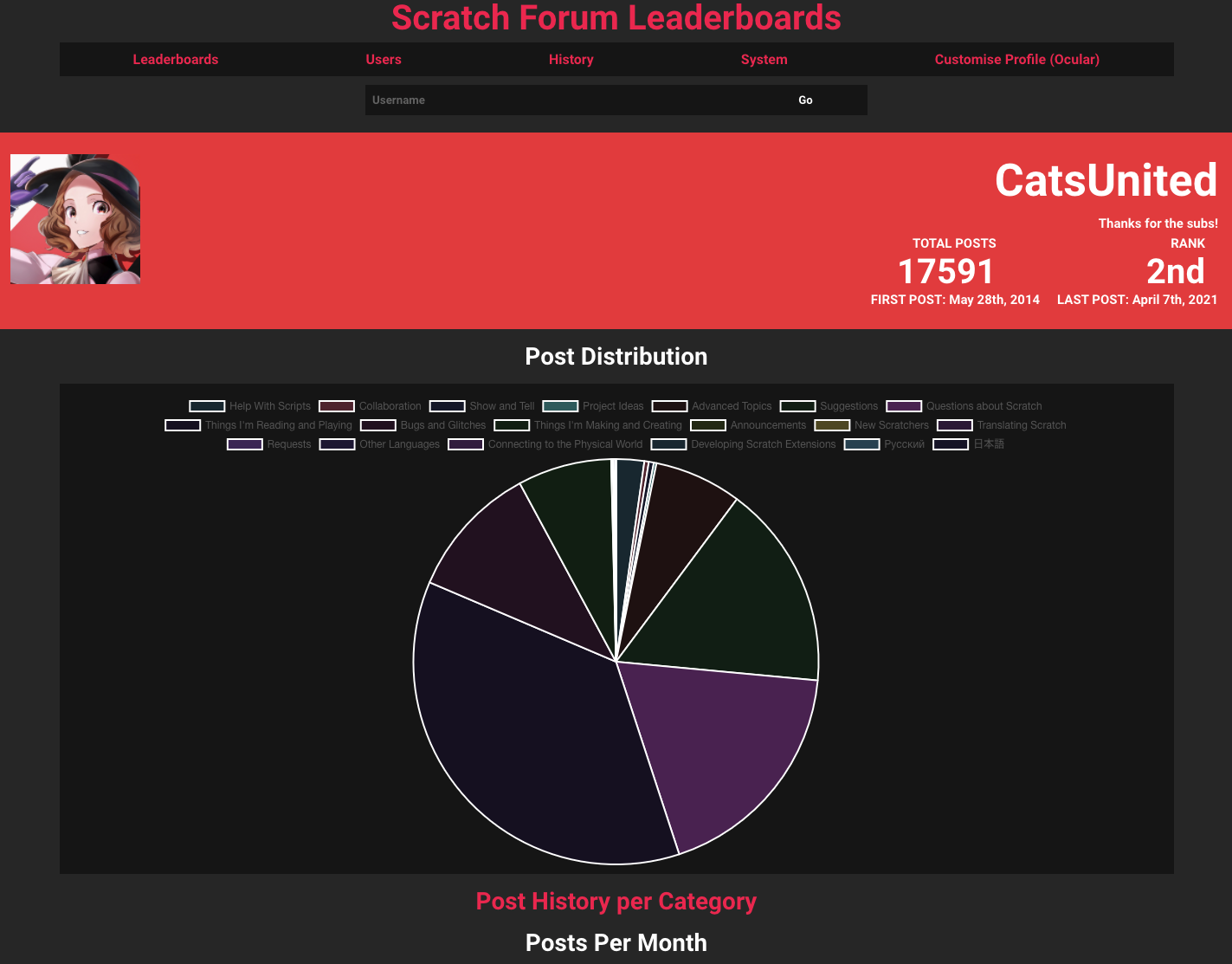Screen dimensions: 1232x964
Task: Toggle Advanced Topics legend swatch
Action: (670, 406)
